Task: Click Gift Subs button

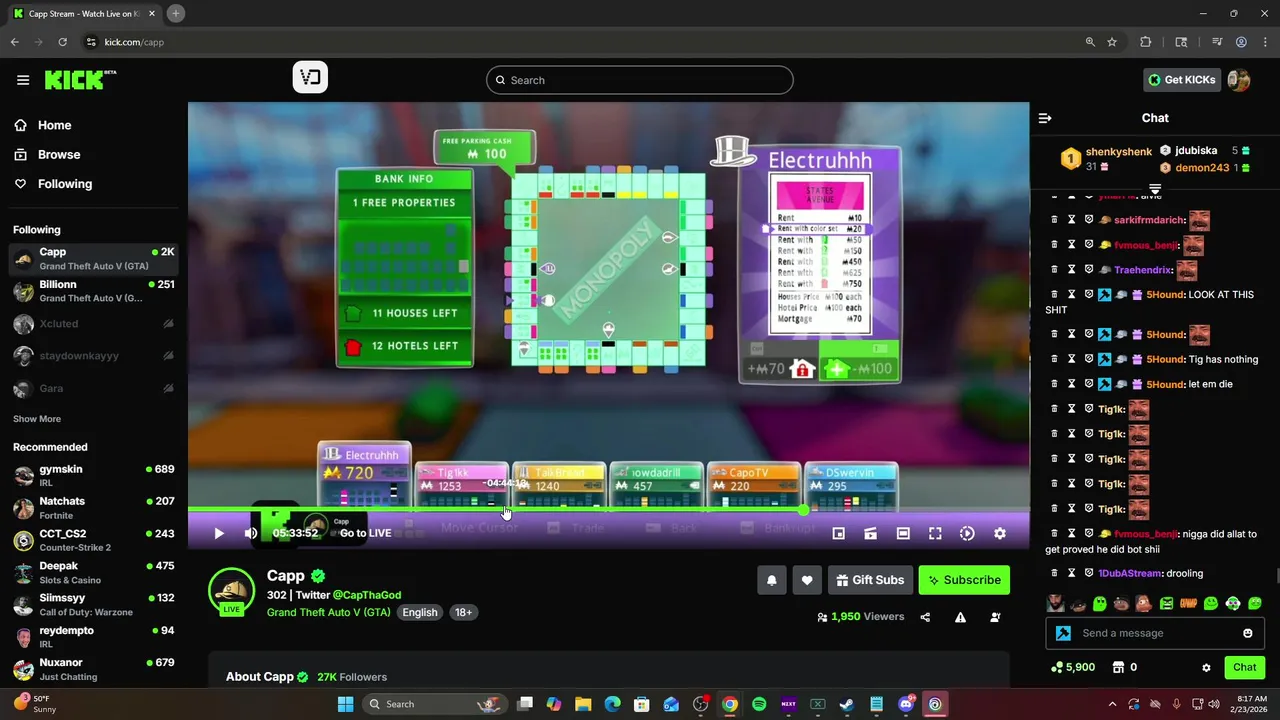Action: [x=870, y=580]
